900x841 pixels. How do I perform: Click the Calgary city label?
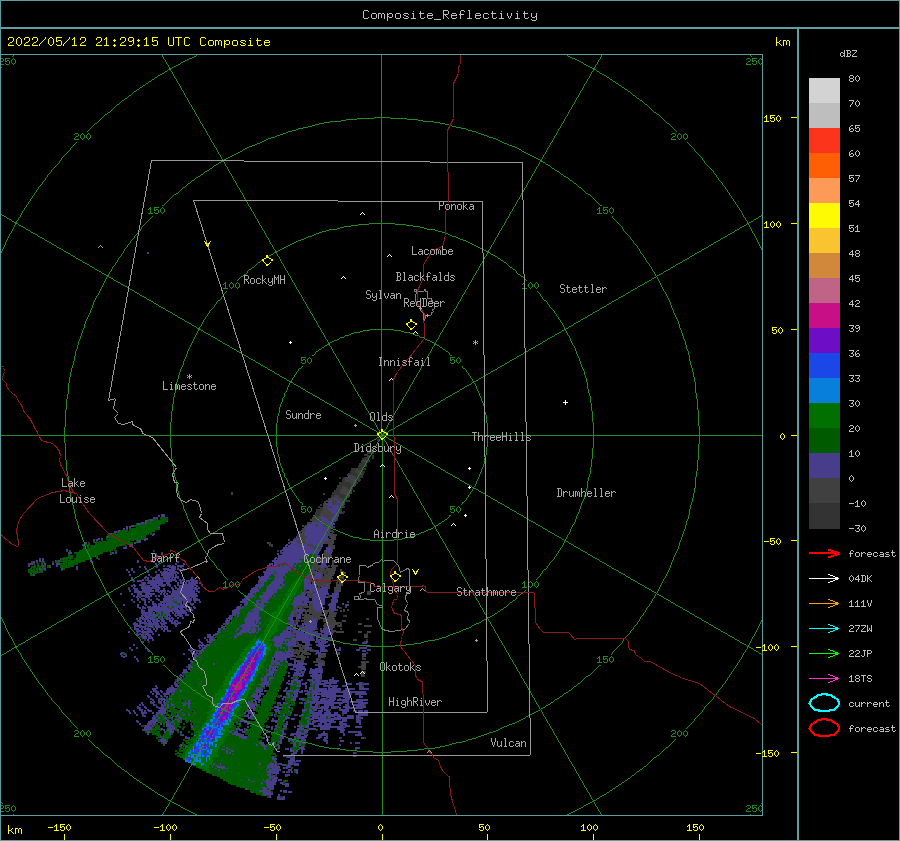coord(390,588)
